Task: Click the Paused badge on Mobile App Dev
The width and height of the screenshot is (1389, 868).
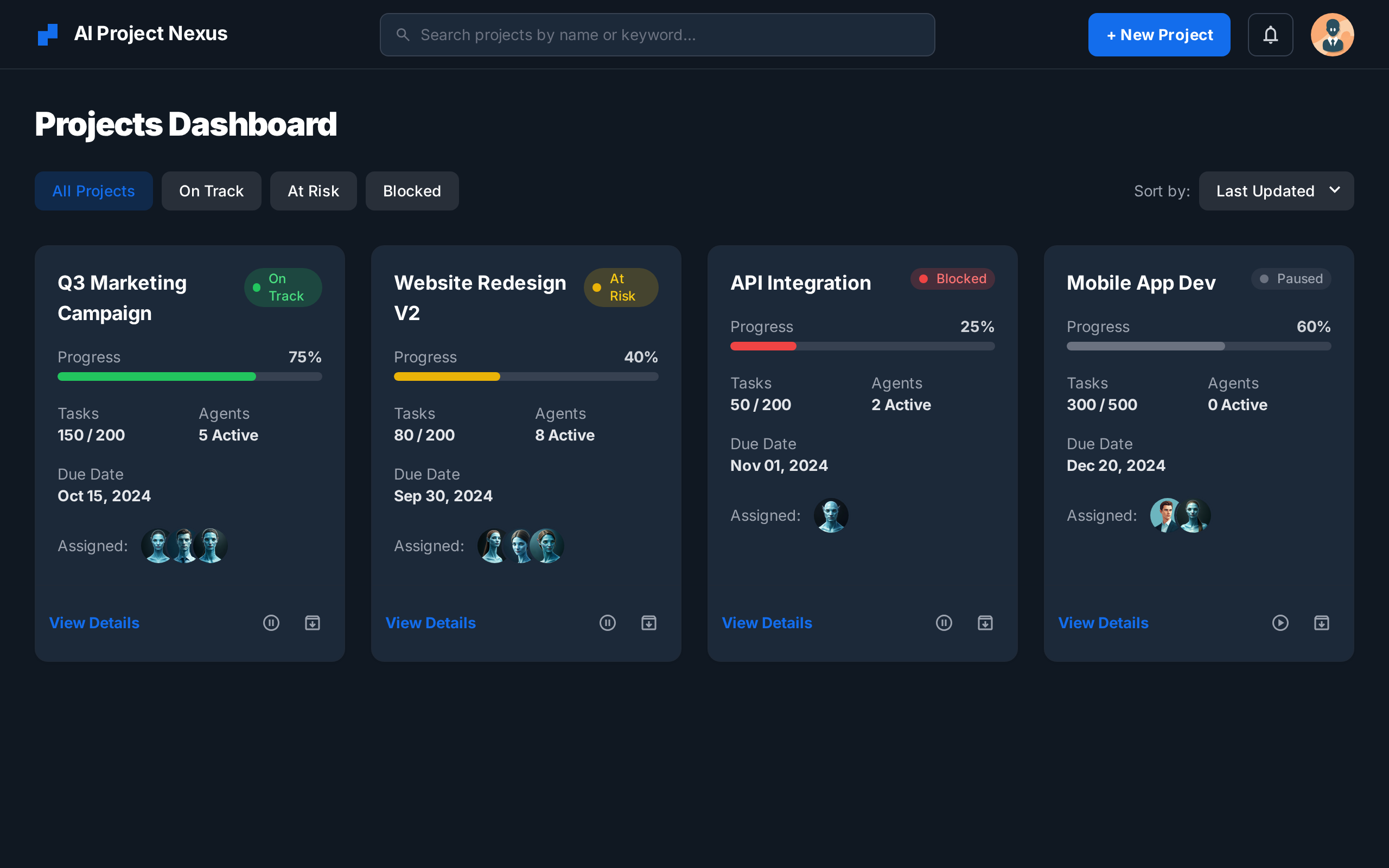Action: (1291, 278)
